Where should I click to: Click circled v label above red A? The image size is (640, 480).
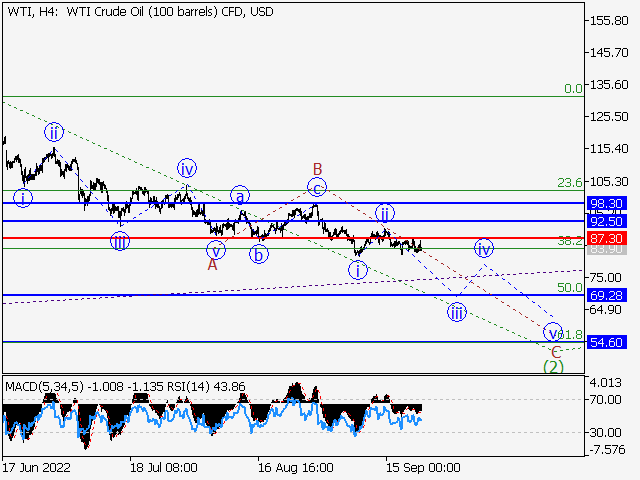[216, 250]
